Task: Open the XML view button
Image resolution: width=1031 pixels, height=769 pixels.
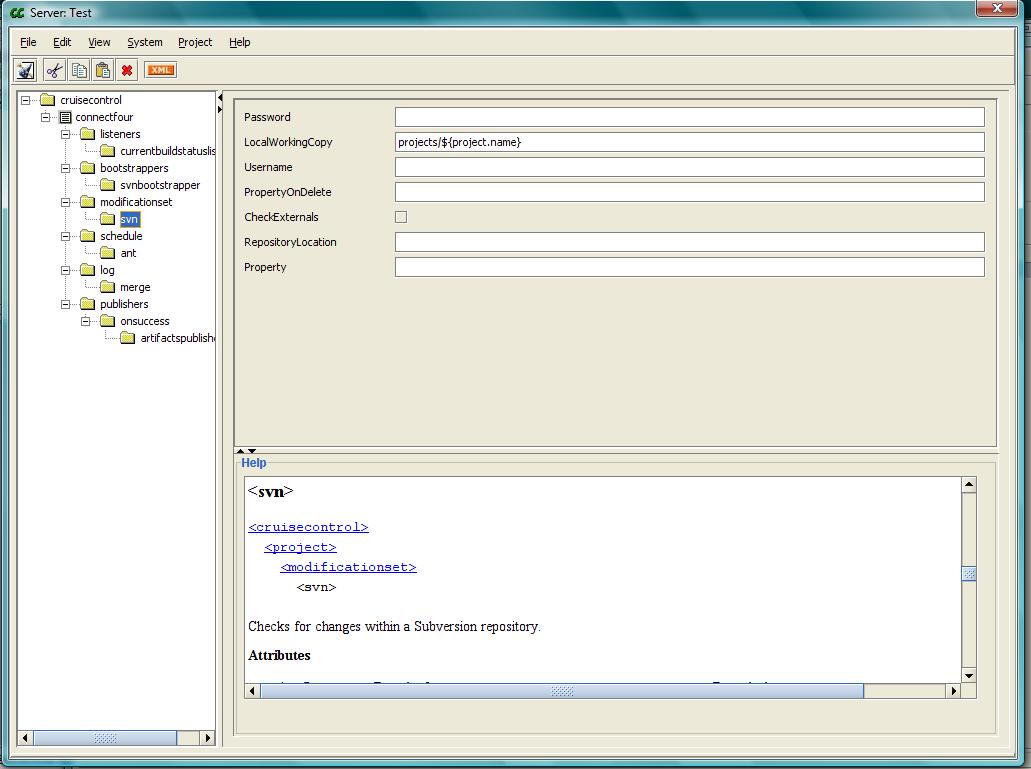Action: click(160, 70)
